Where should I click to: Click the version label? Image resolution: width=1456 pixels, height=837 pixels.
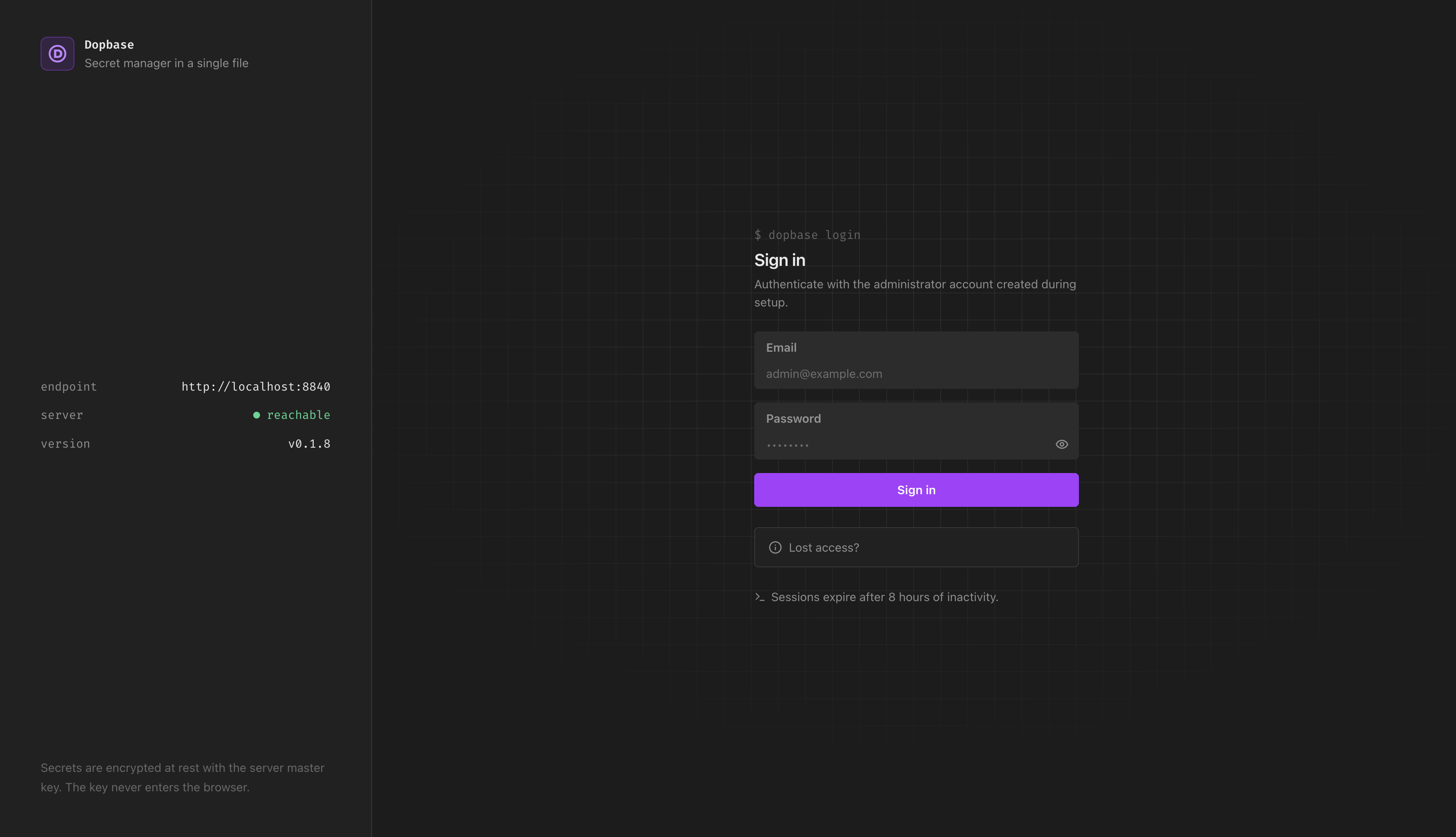pyautogui.click(x=66, y=444)
